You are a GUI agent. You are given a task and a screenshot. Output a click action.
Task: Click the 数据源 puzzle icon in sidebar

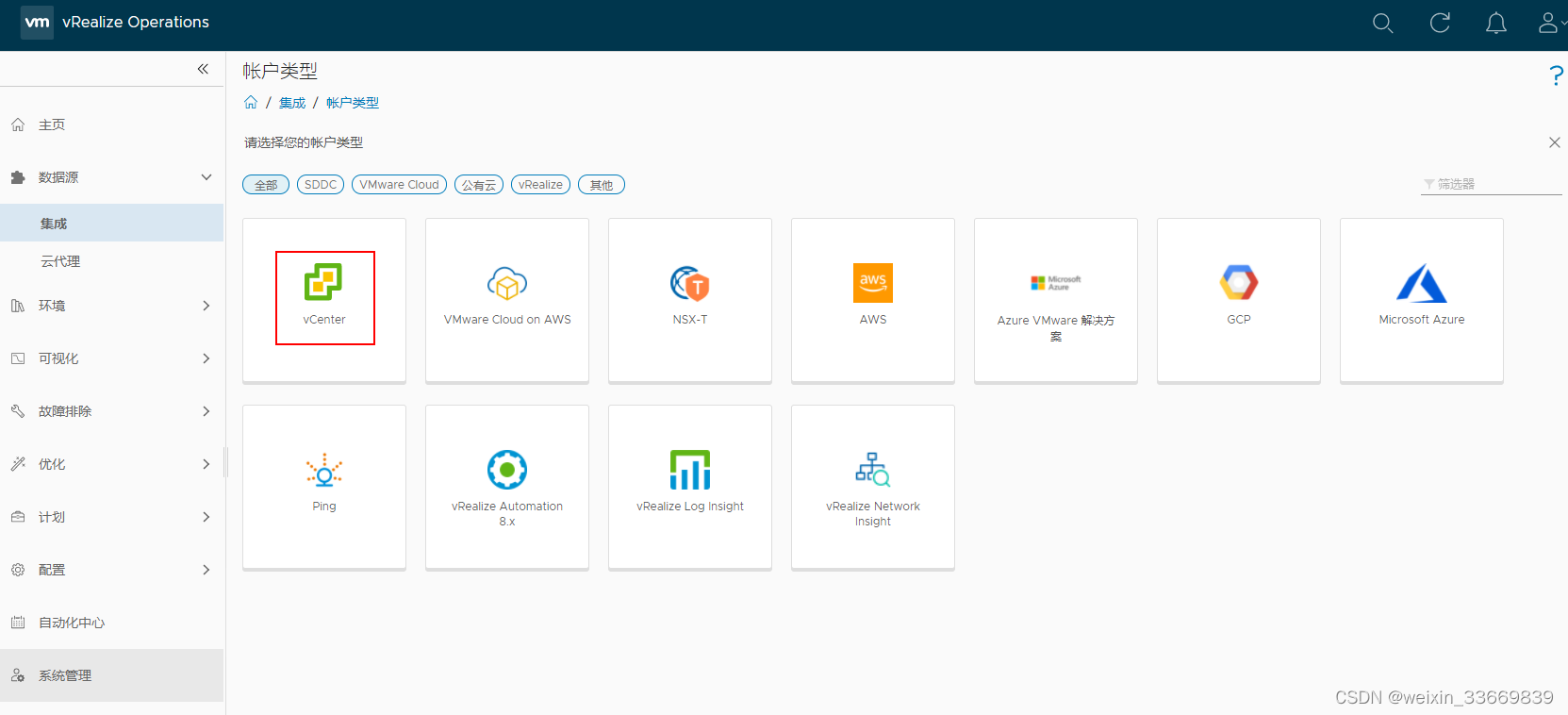coord(18,177)
